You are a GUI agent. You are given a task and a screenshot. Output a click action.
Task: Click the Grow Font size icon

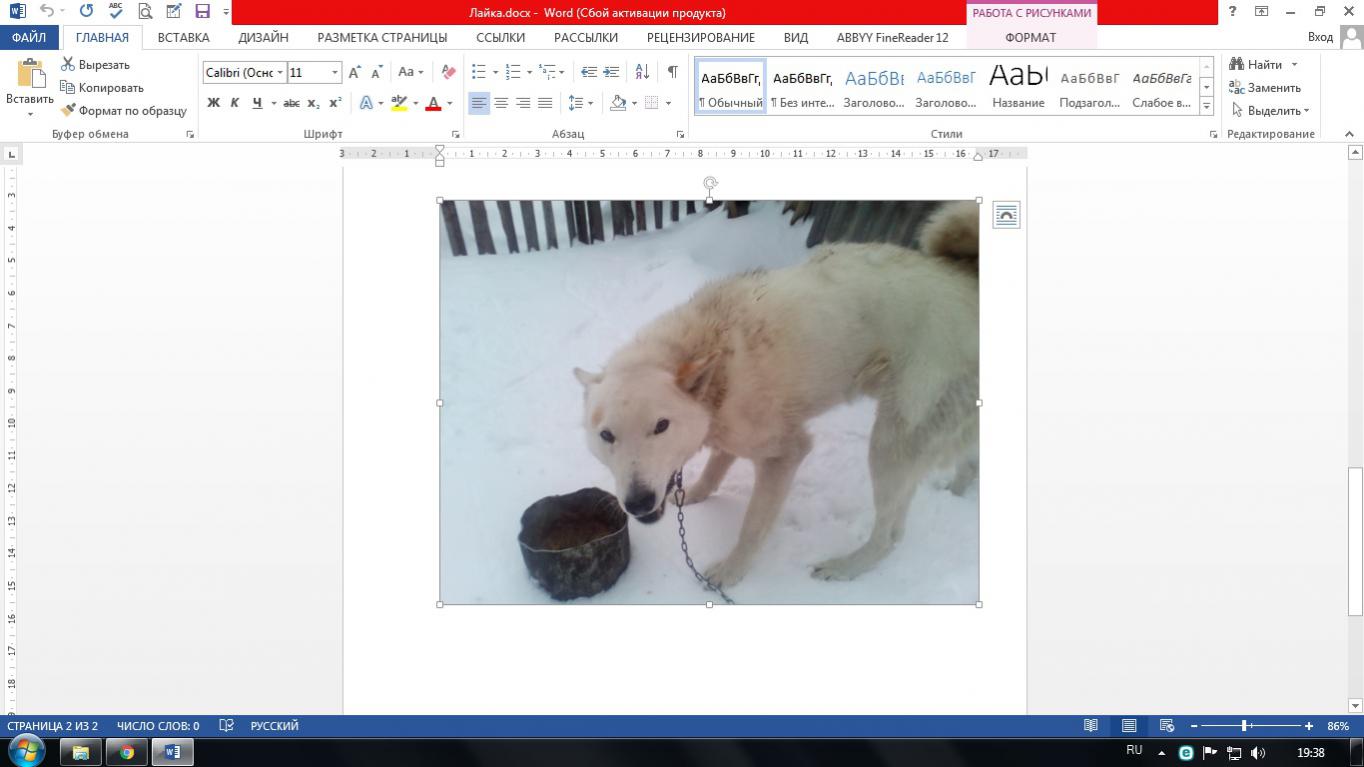354,72
